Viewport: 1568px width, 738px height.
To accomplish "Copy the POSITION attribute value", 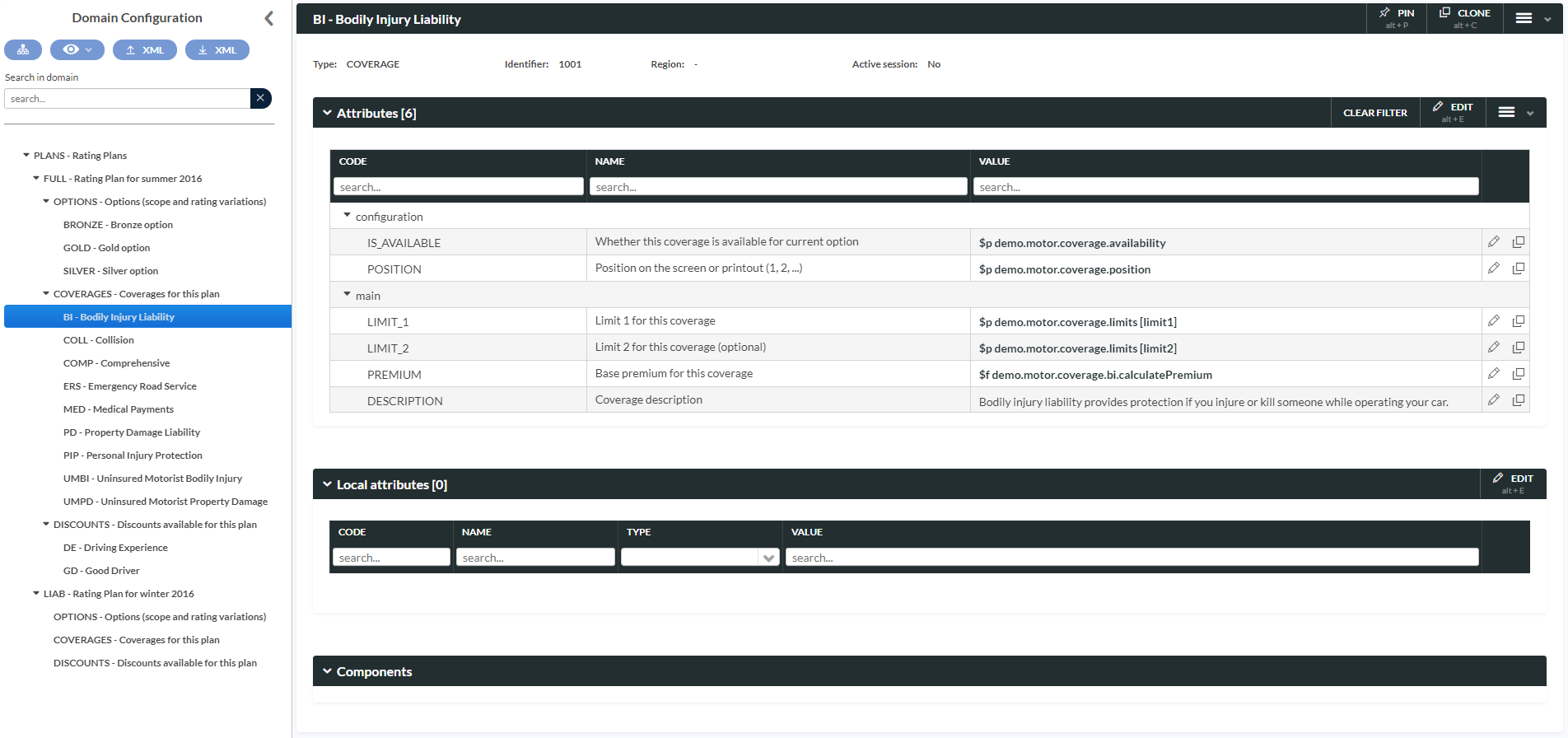I will click(1519, 269).
